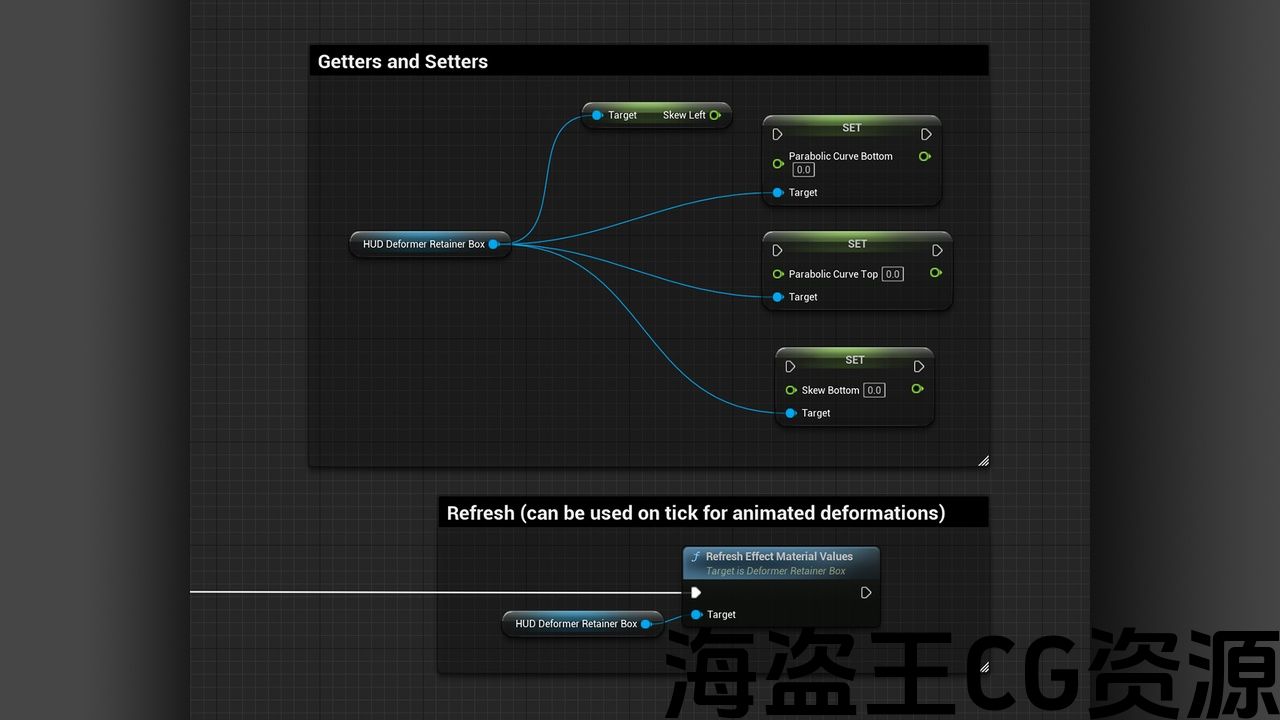Click the Skew Left output pin
Viewport: 1280px width, 720px height.
click(x=715, y=115)
